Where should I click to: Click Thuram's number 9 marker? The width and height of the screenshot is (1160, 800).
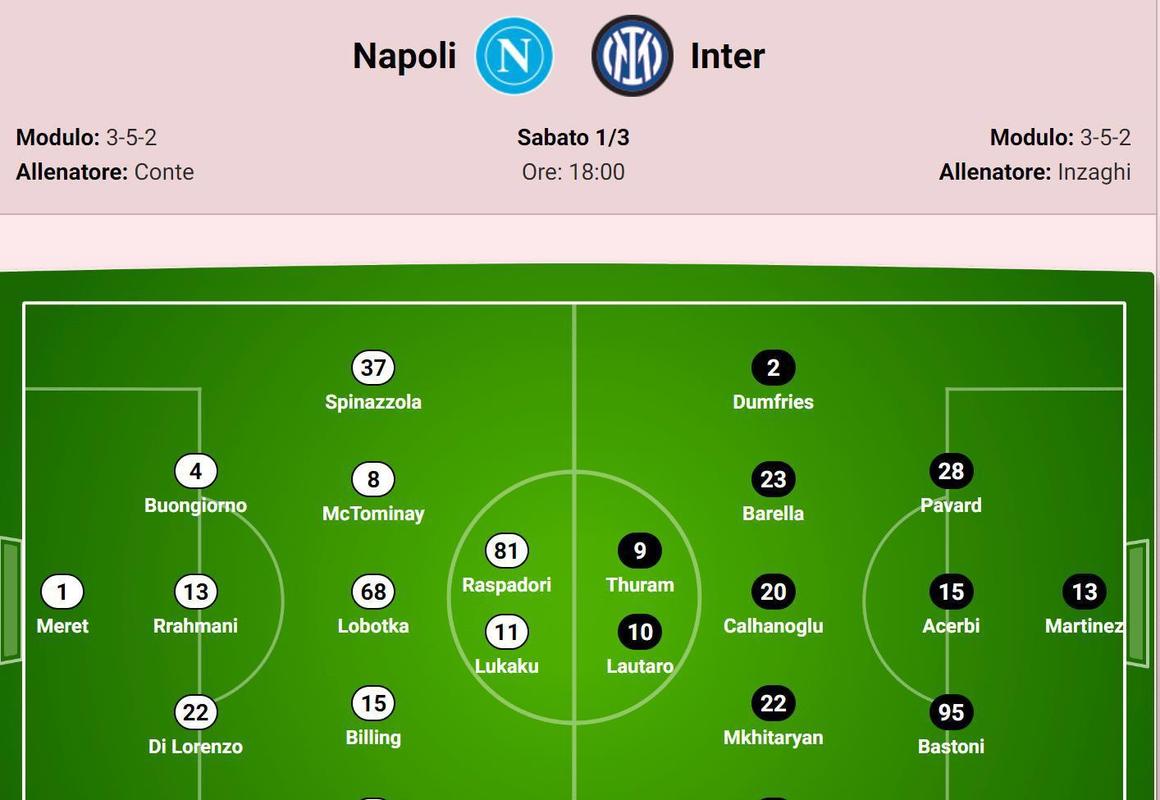coord(640,551)
